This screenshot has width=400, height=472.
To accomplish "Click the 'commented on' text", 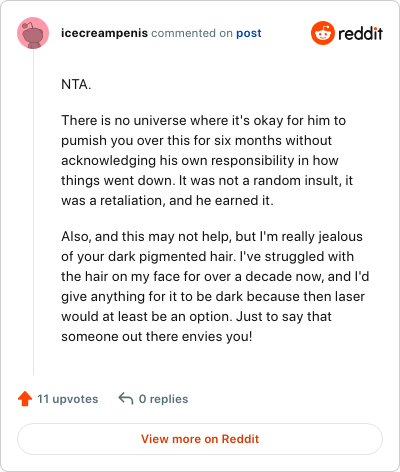I will click(x=192, y=33).
